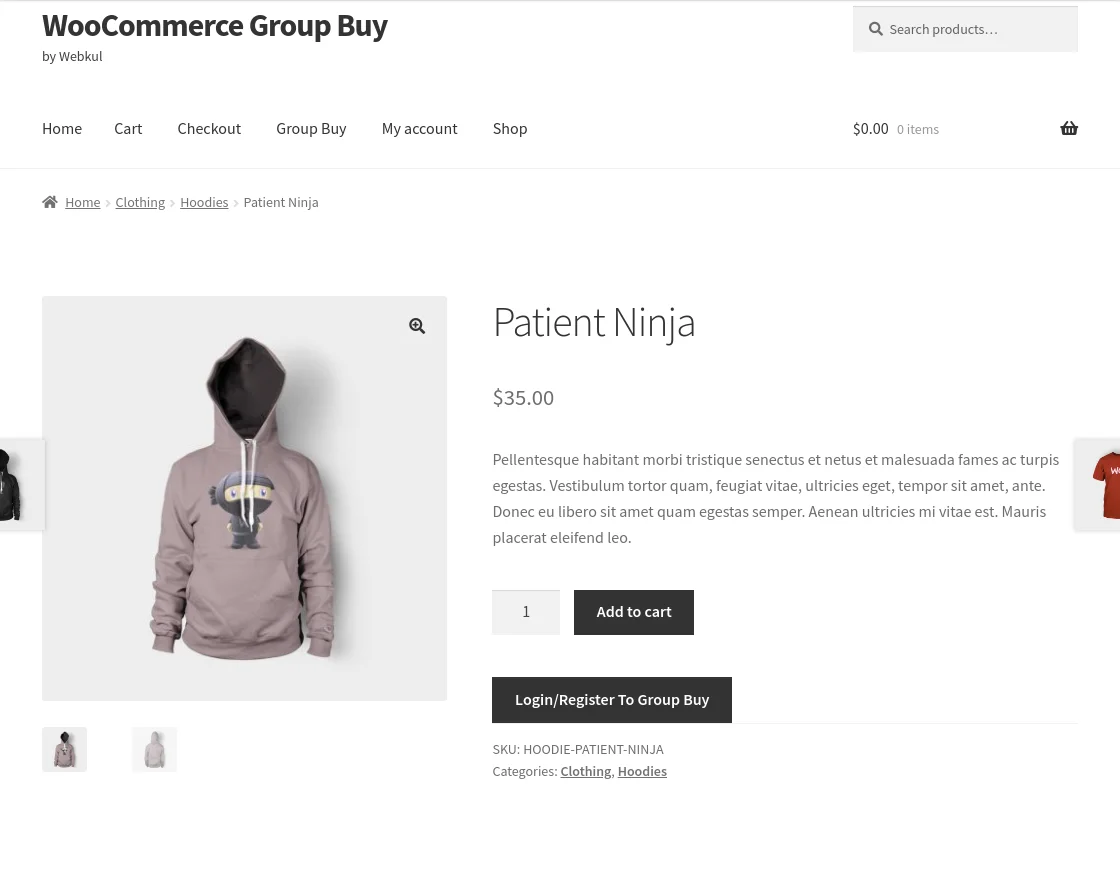Click the product quantity input field

point(526,611)
